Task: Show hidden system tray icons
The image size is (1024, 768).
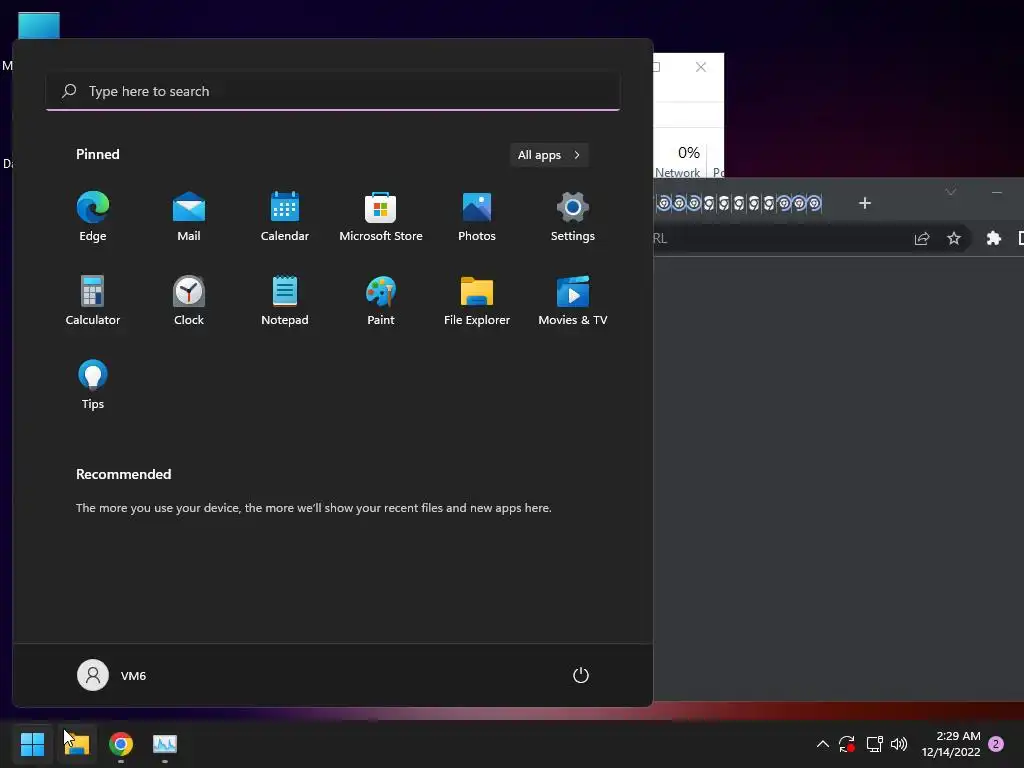Action: click(x=823, y=744)
